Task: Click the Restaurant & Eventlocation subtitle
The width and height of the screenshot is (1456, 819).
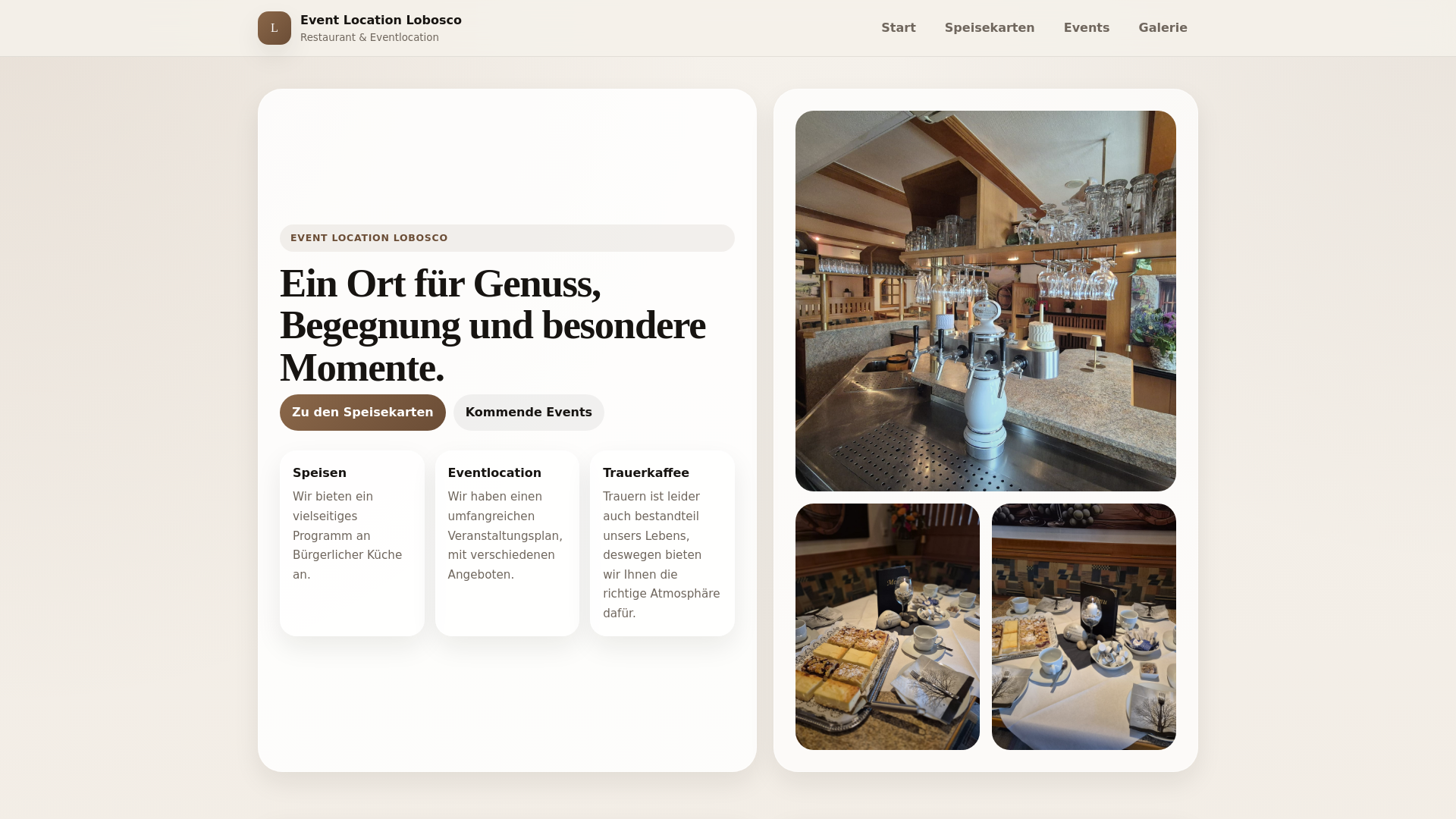Action: 369,38
